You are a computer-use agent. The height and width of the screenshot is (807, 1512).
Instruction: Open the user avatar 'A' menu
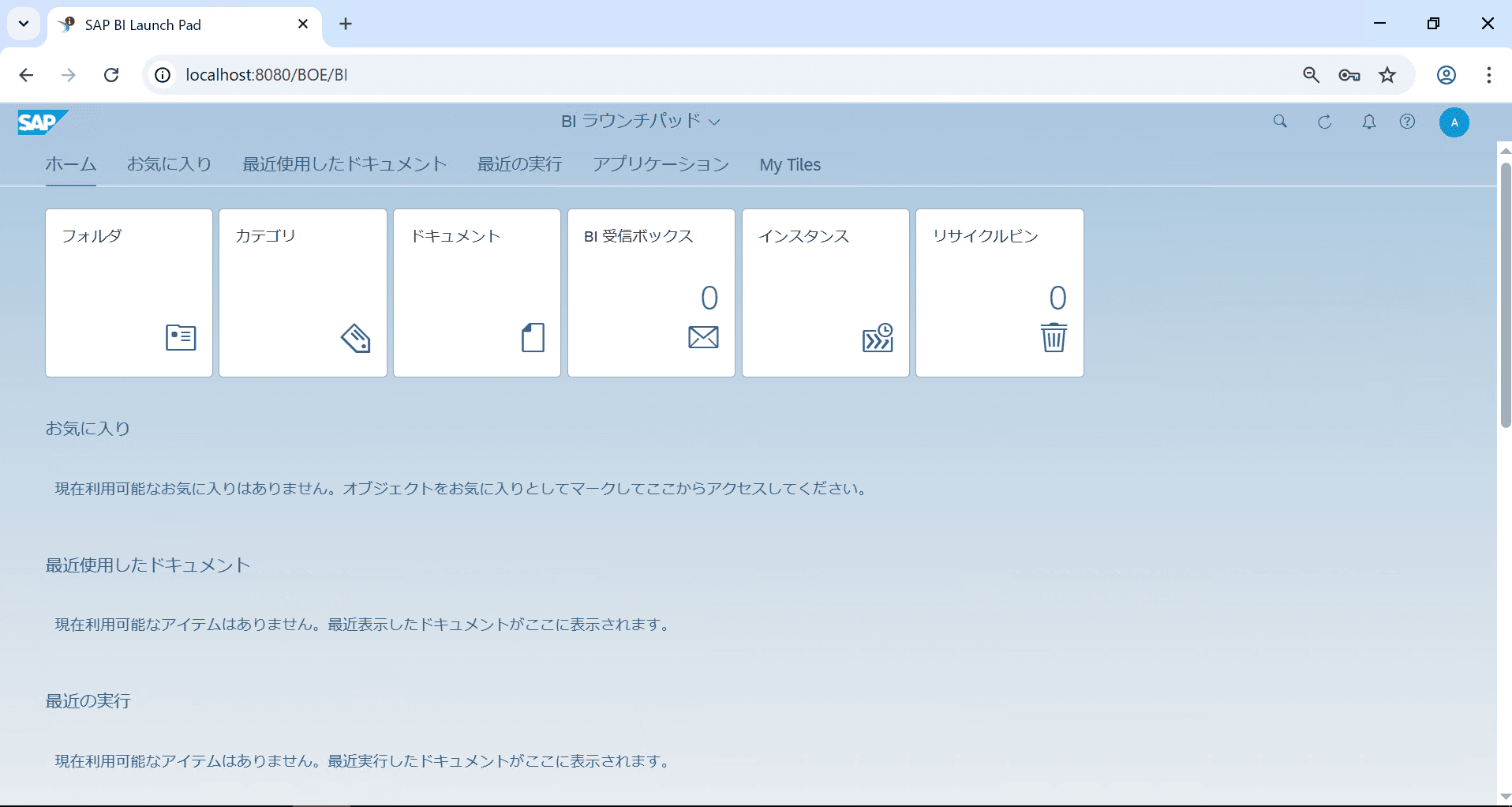[x=1454, y=122]
